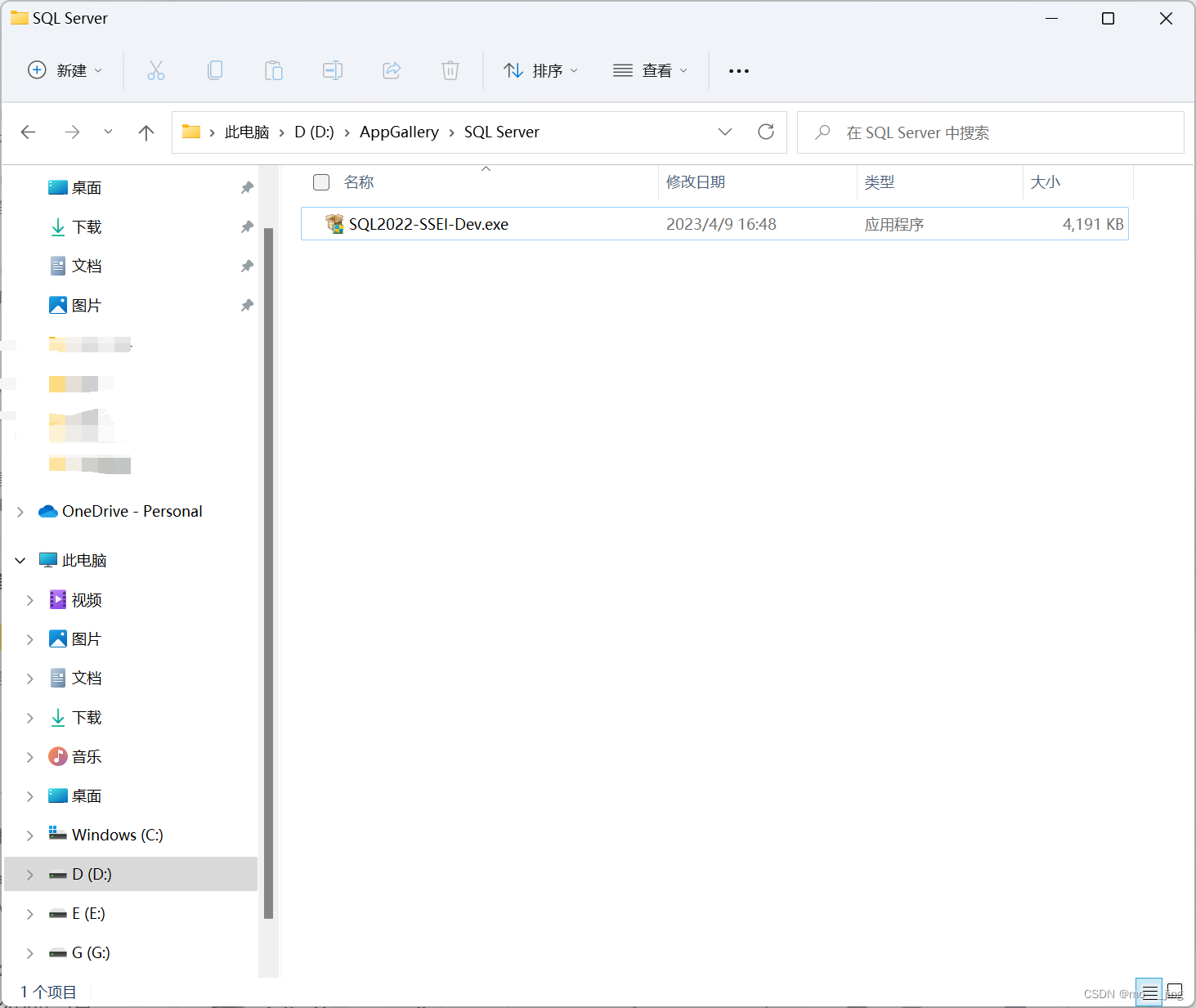Open the 查看 view dropdown
This screenshot has width=1196, height=1008.
click(651, 70)
